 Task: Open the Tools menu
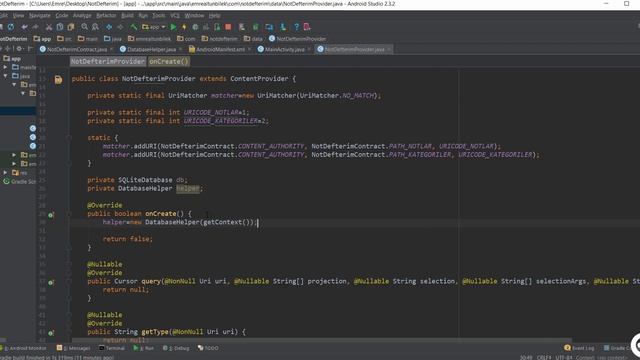(158, 16)
